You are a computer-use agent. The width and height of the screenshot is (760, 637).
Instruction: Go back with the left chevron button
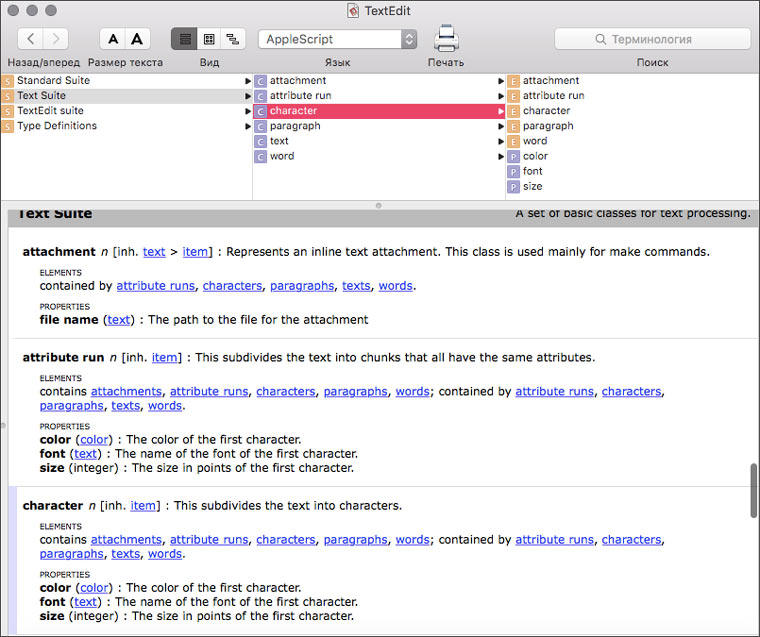click(31, 39)
